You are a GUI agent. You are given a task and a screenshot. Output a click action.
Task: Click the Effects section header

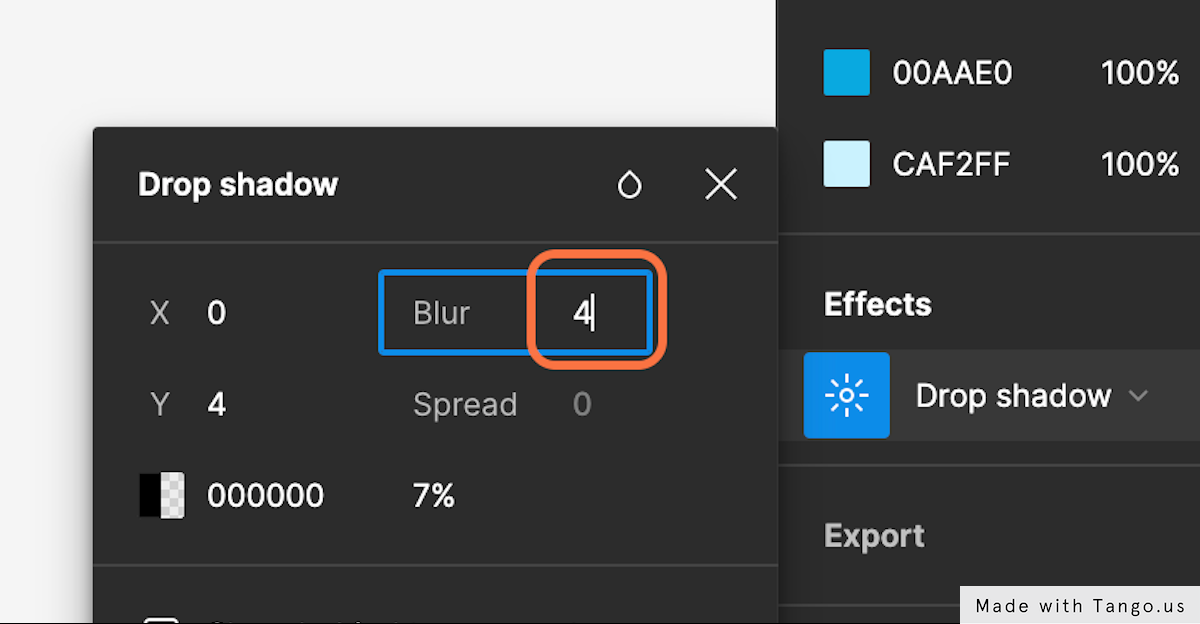click(x=877, y=304)
